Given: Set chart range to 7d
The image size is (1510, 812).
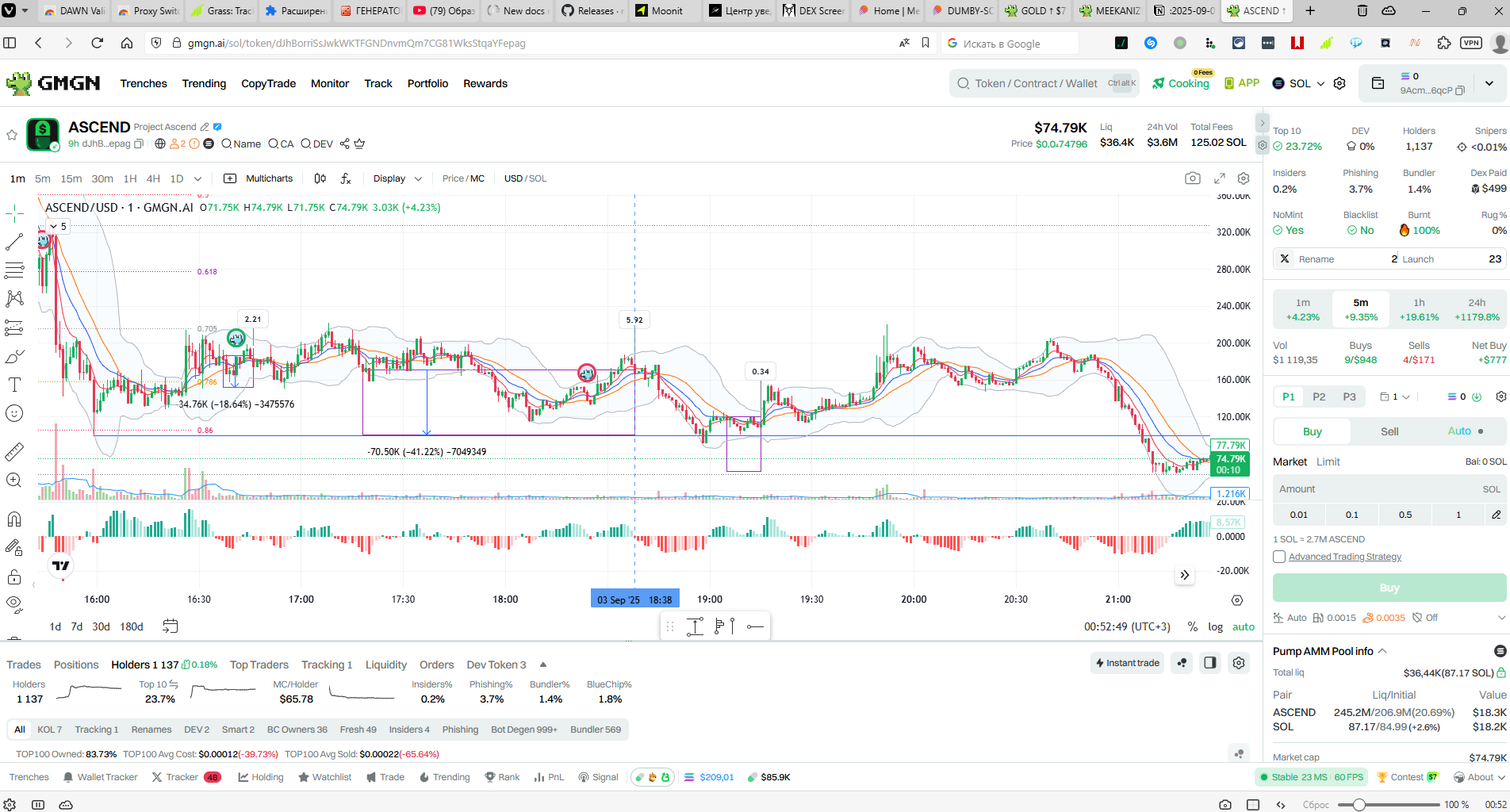Looking at the screenshot, I should (x=76, y=626).
